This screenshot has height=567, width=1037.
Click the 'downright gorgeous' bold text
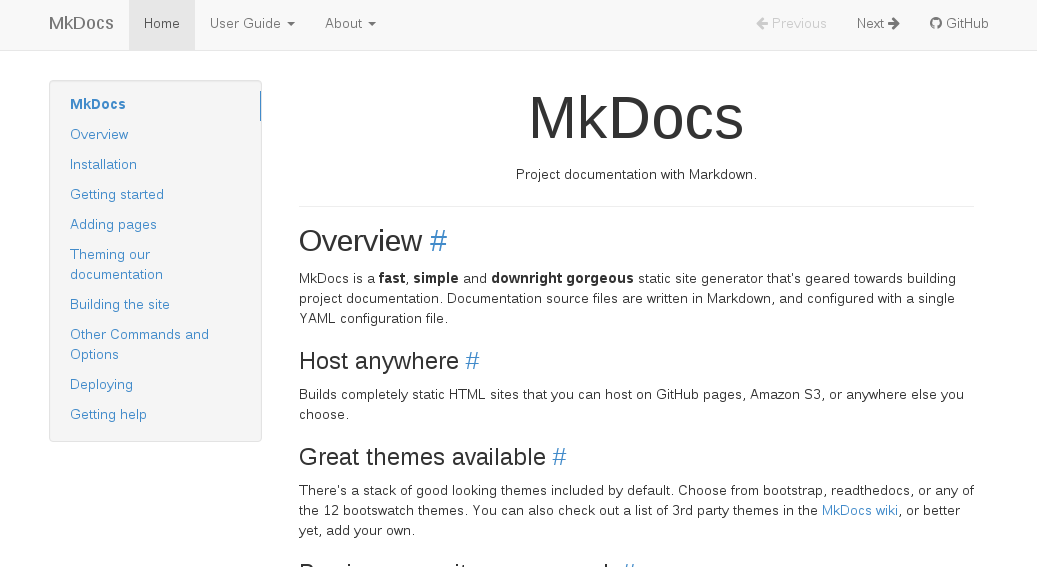pos(562,279)
